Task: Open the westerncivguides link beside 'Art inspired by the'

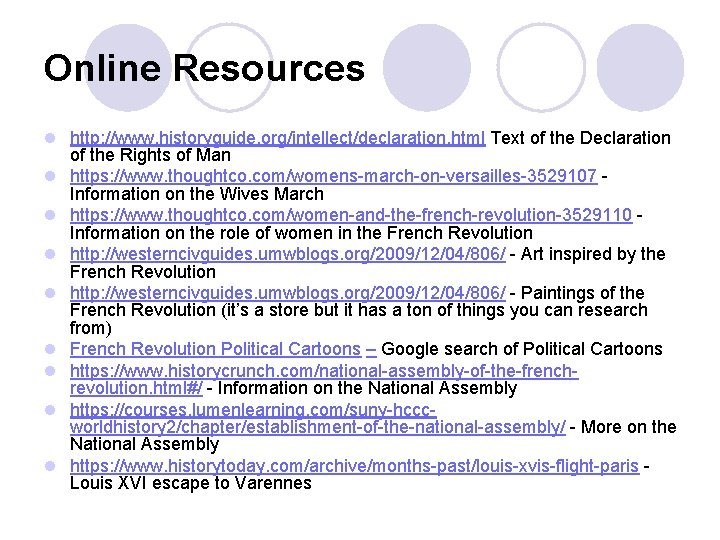Action: click(x=287, y=254)
